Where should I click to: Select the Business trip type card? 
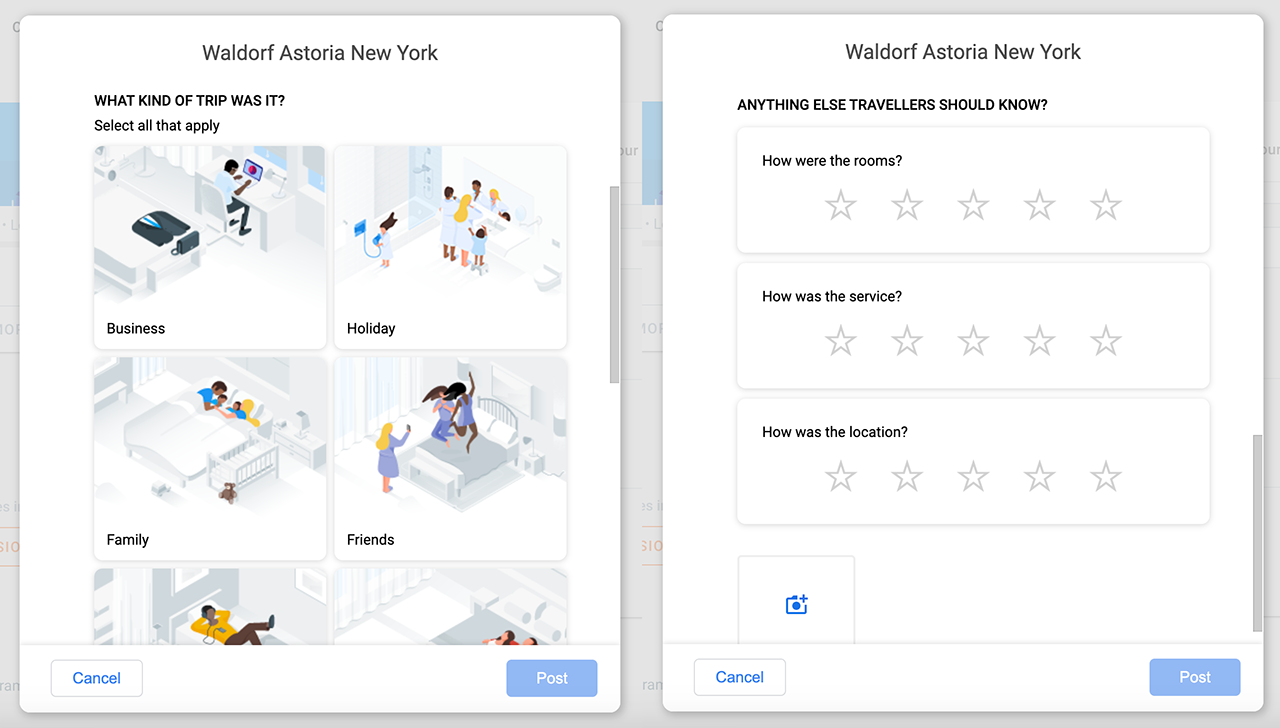tap(210, 247)
